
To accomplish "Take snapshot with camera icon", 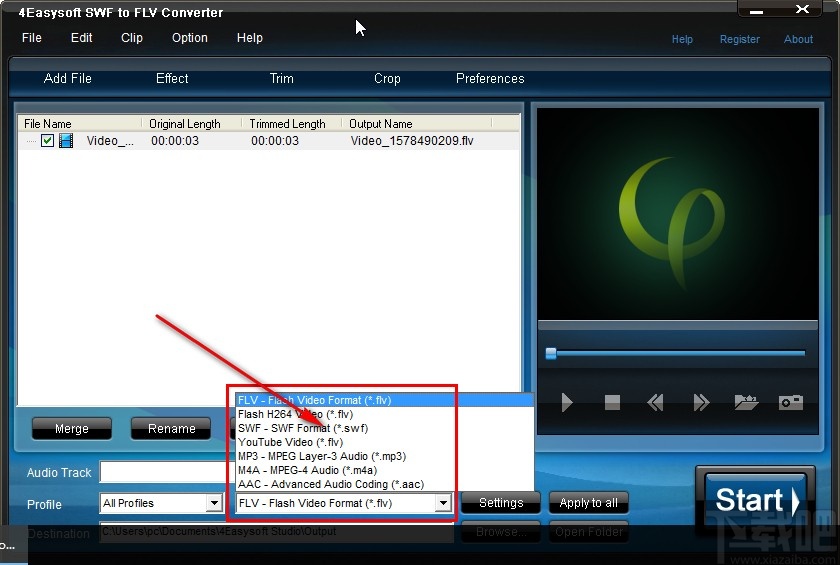I will tap(791, 402).
